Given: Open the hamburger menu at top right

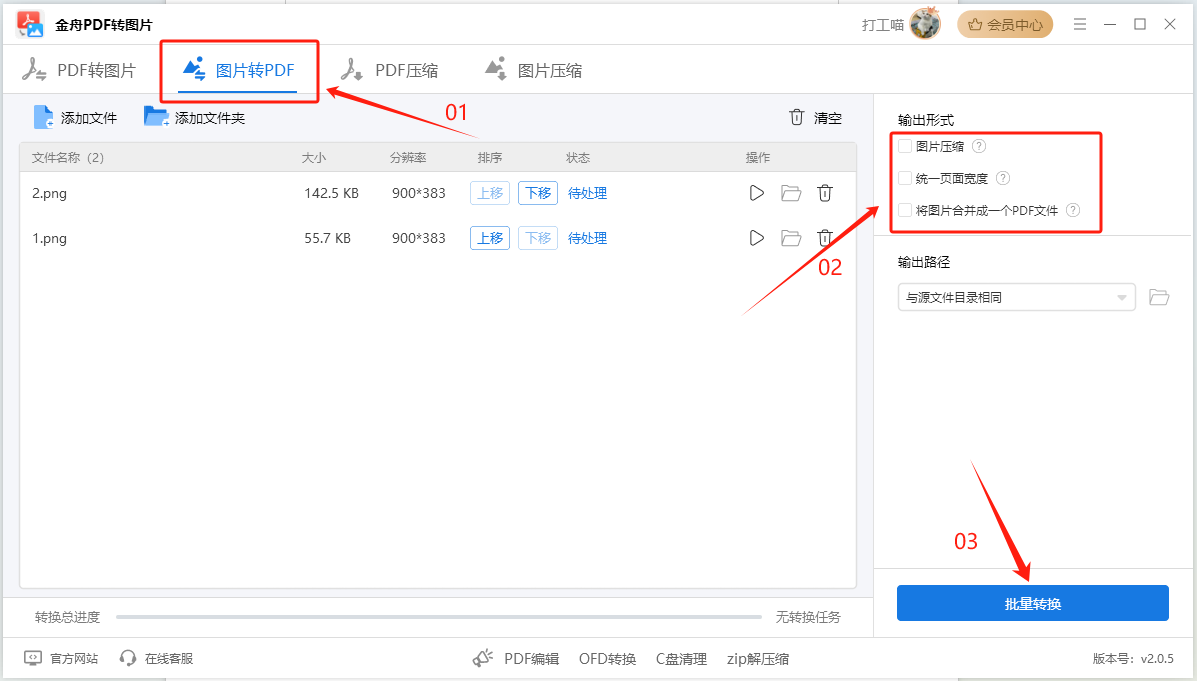Looking at the screenshot, I should pos(1079,24).
